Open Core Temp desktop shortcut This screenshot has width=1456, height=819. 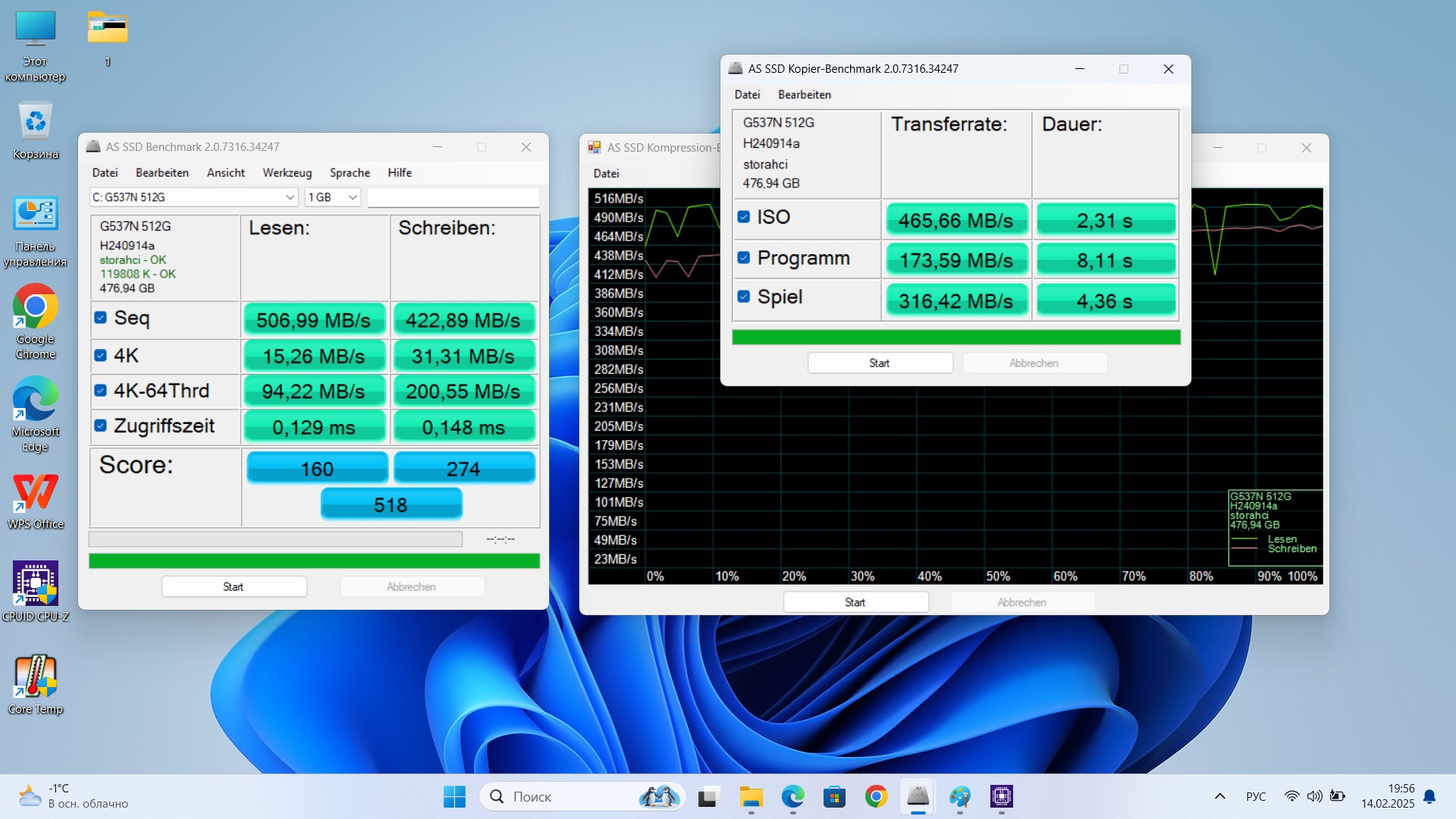click(x=35, y=677)
